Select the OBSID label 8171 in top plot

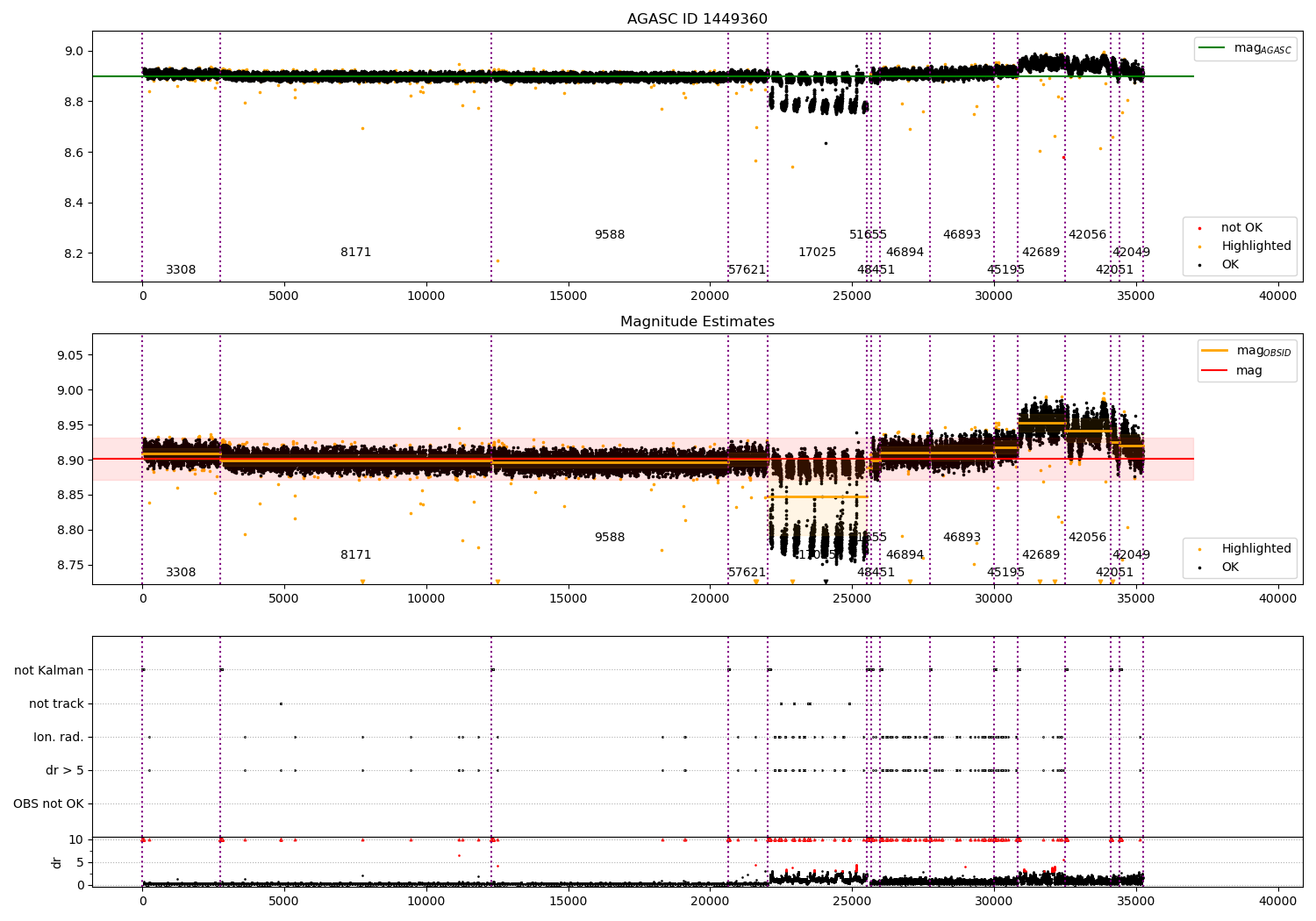[356, 252]
